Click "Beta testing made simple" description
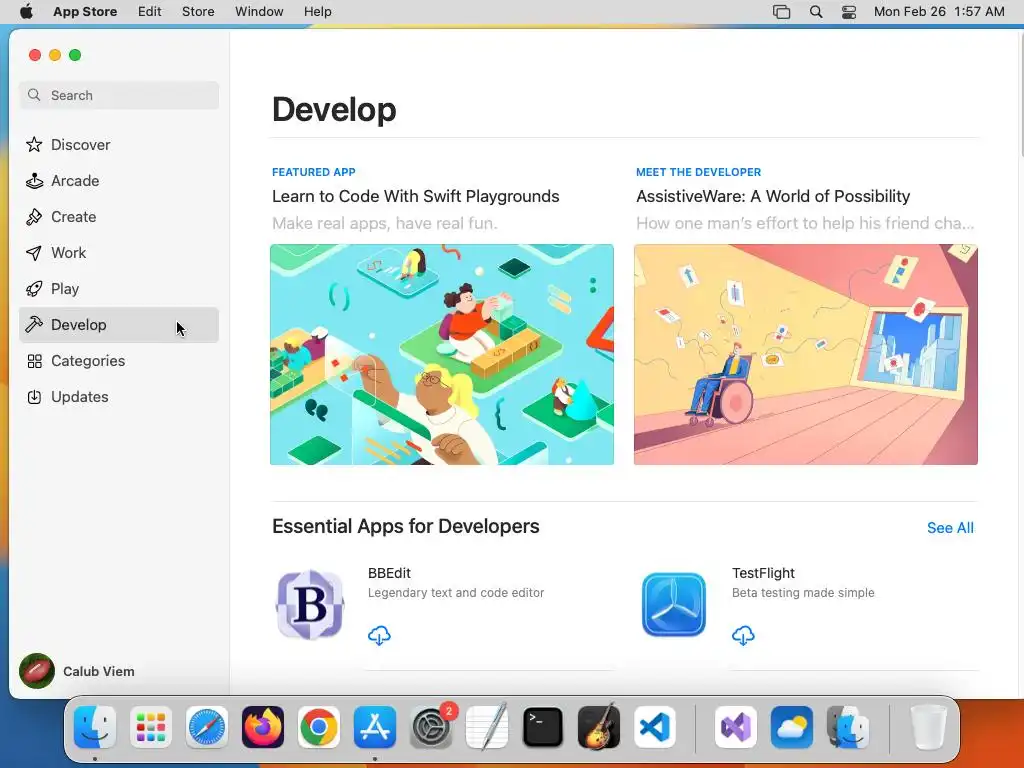The width and height of the screenshot is (1024, 768). pyautogui.click(x=803, y=593)
